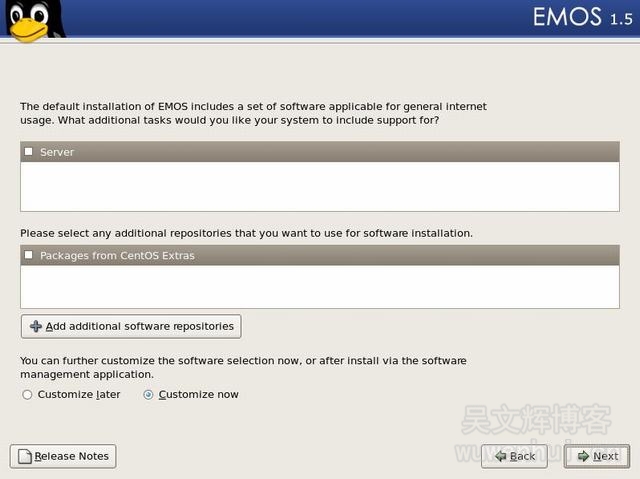This screenshot has height=479, width=640.
Task: Highlight the Packages from CentOS Extras label
Action: (117, 255)
